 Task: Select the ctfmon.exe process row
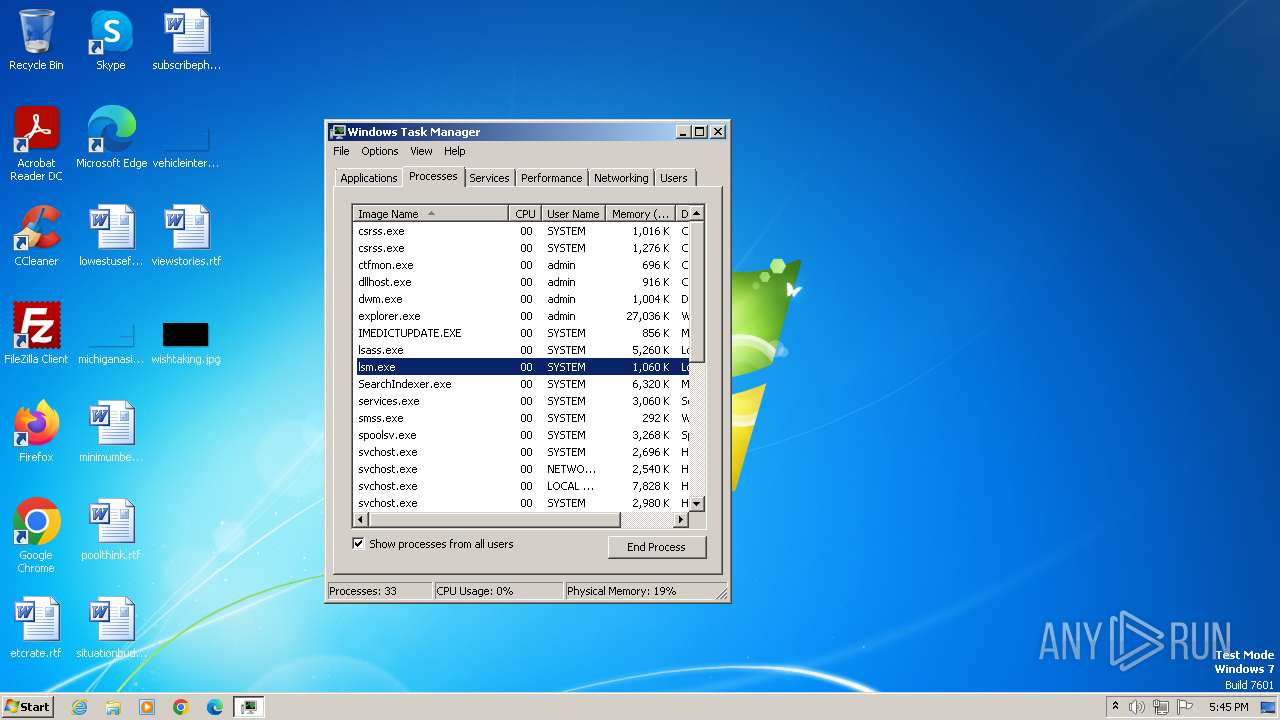pos(521,265)
